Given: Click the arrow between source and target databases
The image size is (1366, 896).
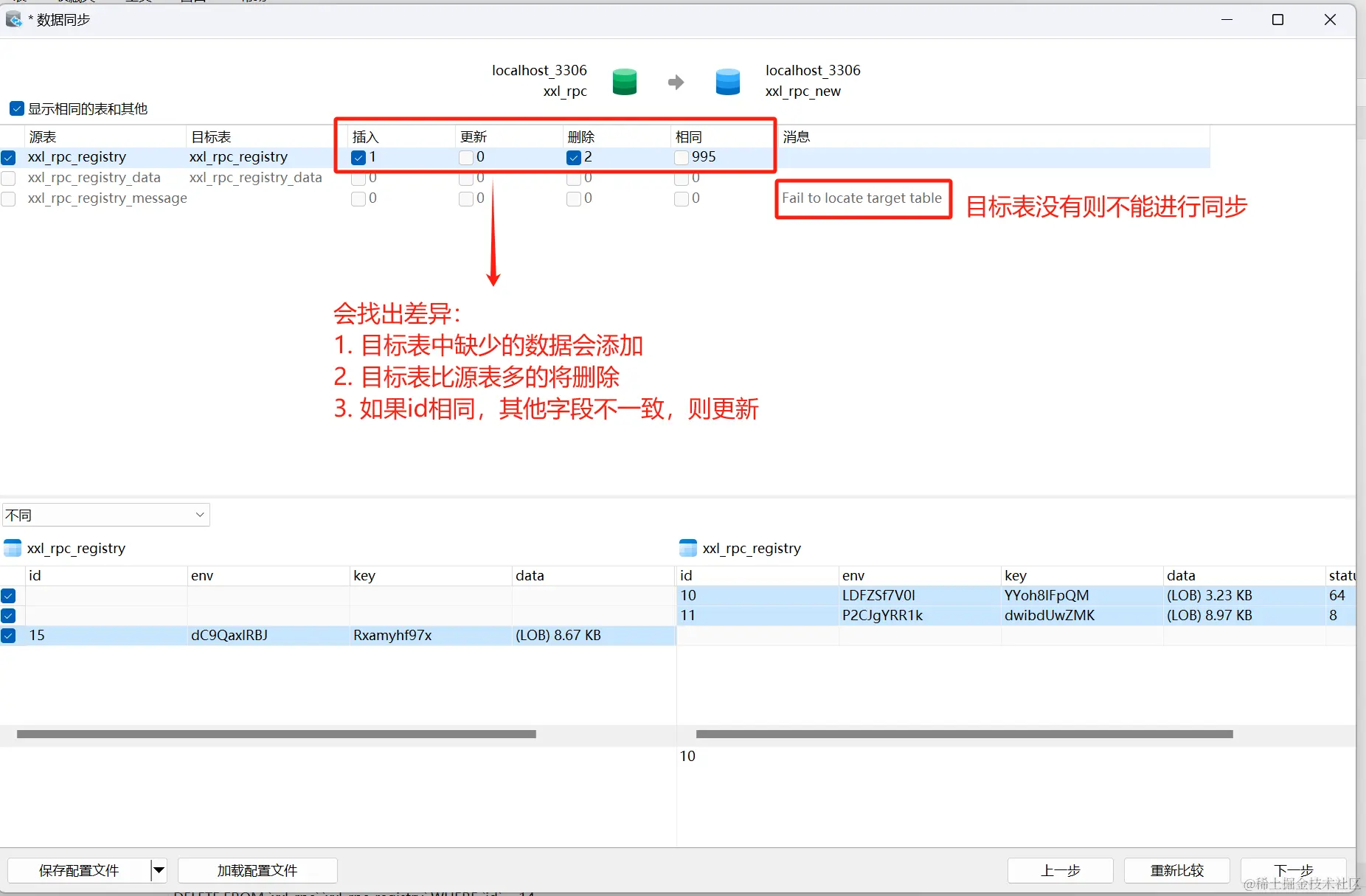Looking at the screenshot, I should [x=676, y=82].
